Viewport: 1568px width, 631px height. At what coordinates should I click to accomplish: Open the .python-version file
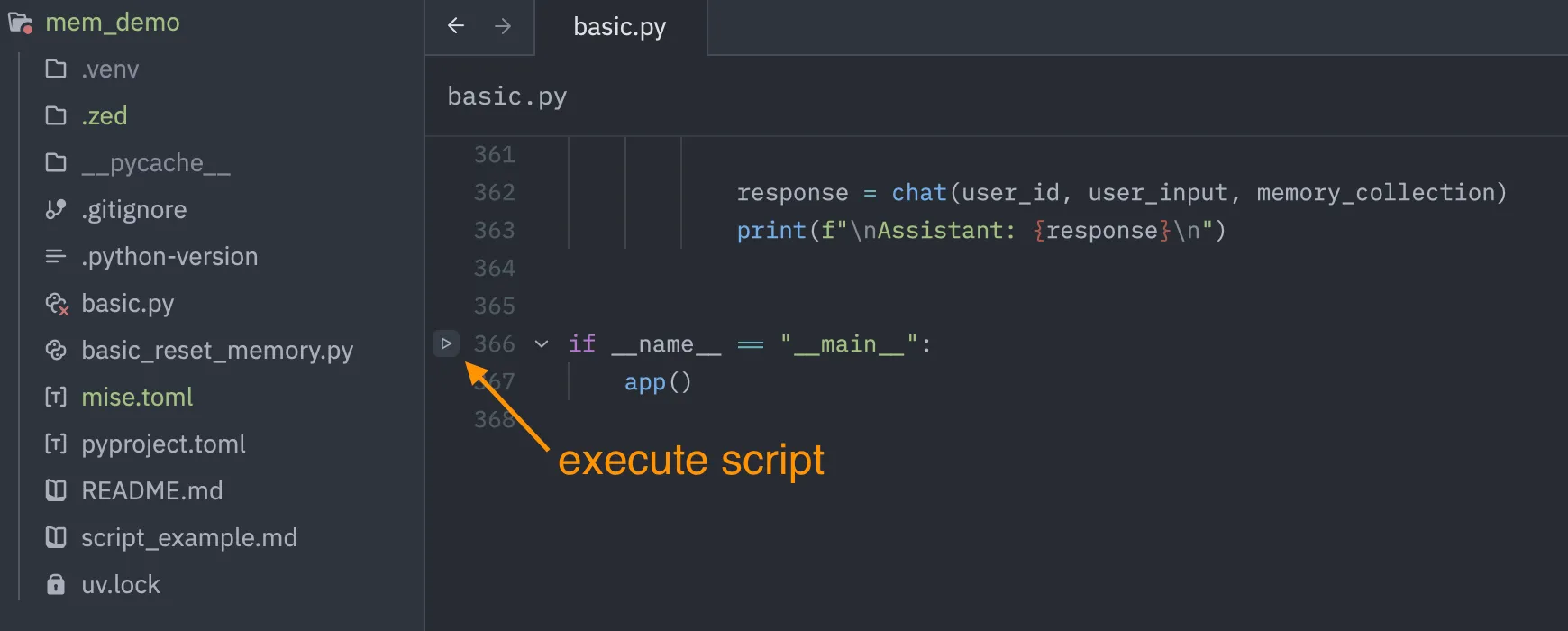(169, 257)
